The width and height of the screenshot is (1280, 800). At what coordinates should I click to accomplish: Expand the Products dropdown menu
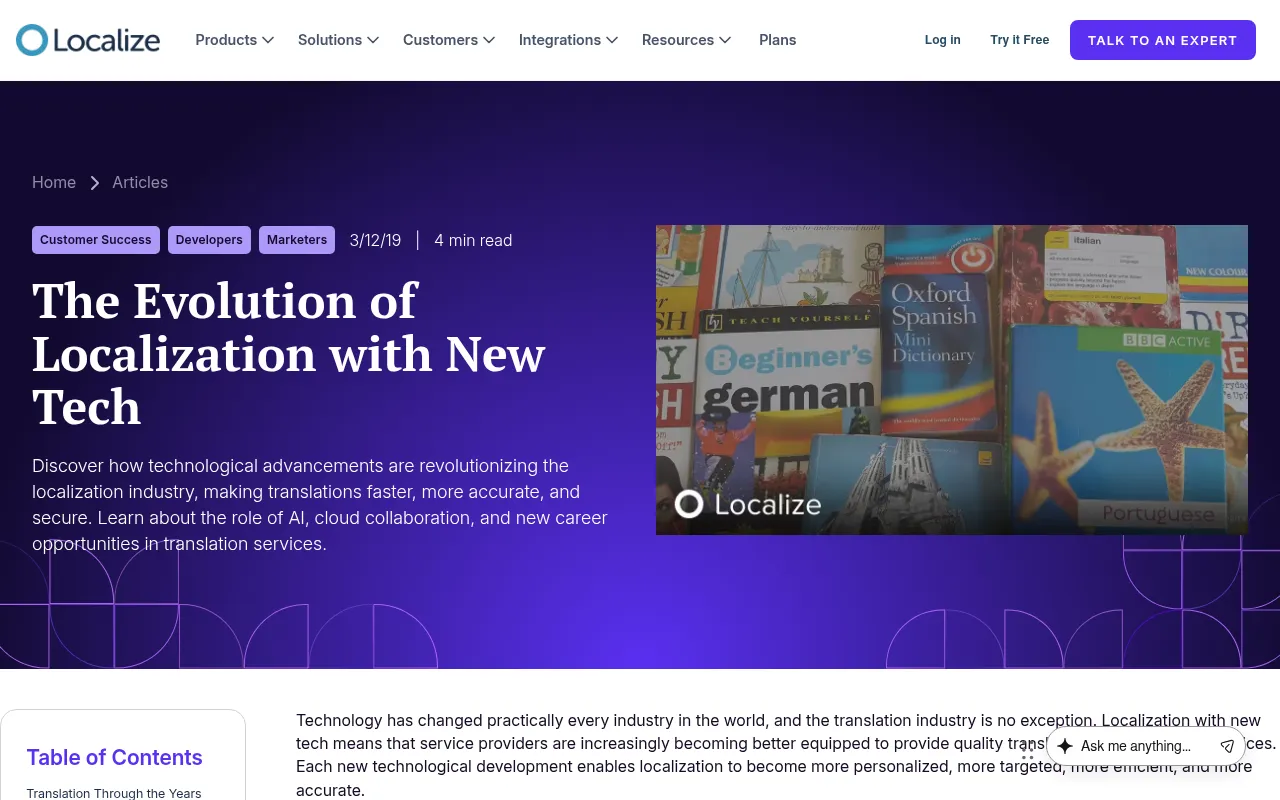coord(234,40)
